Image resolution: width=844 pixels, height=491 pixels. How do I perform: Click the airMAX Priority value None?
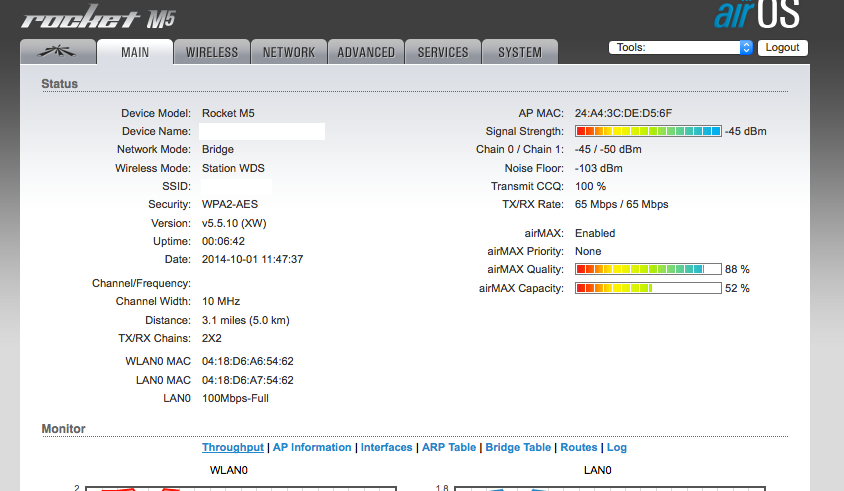click(588, 251)
